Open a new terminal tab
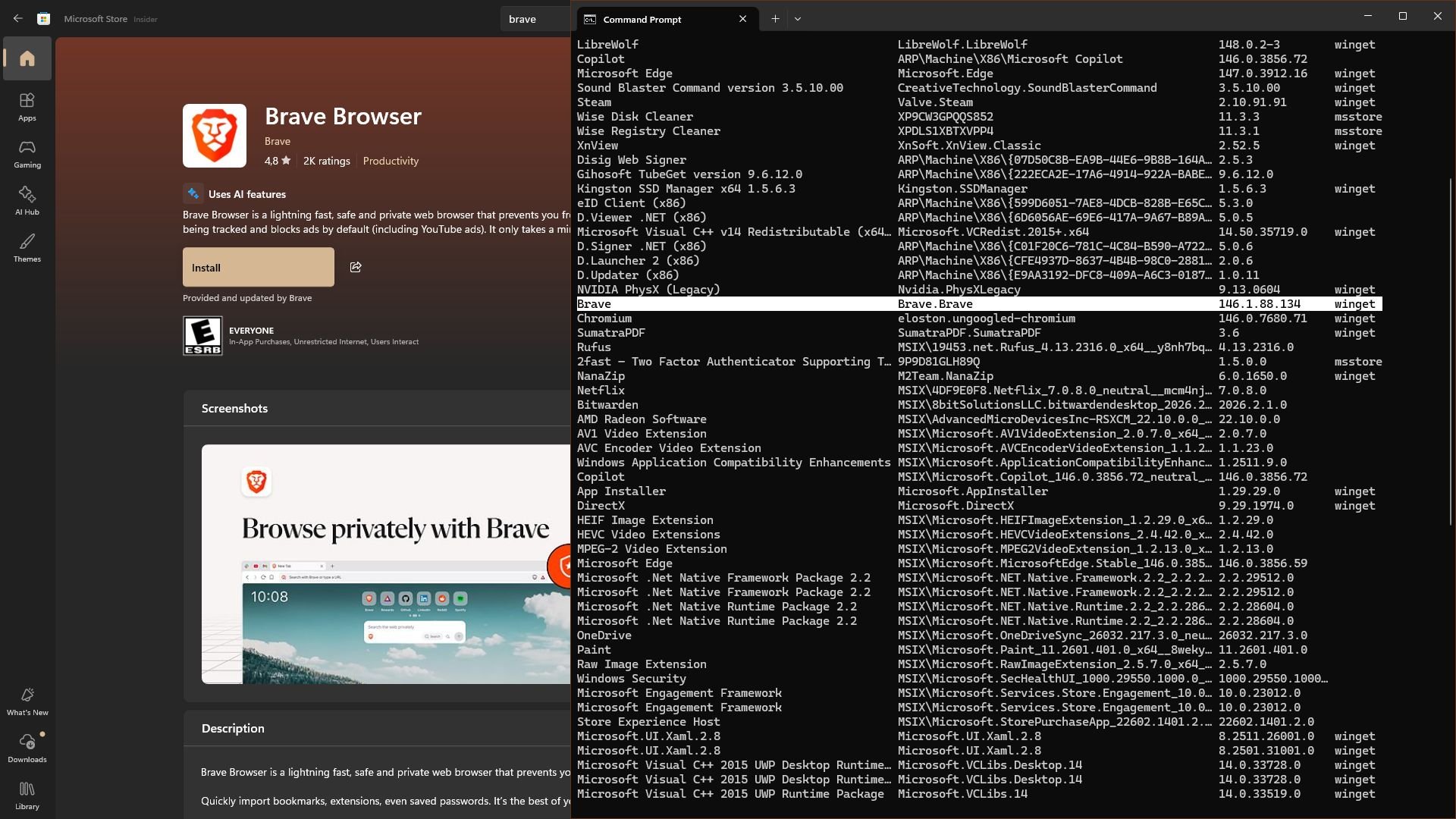 775,19
